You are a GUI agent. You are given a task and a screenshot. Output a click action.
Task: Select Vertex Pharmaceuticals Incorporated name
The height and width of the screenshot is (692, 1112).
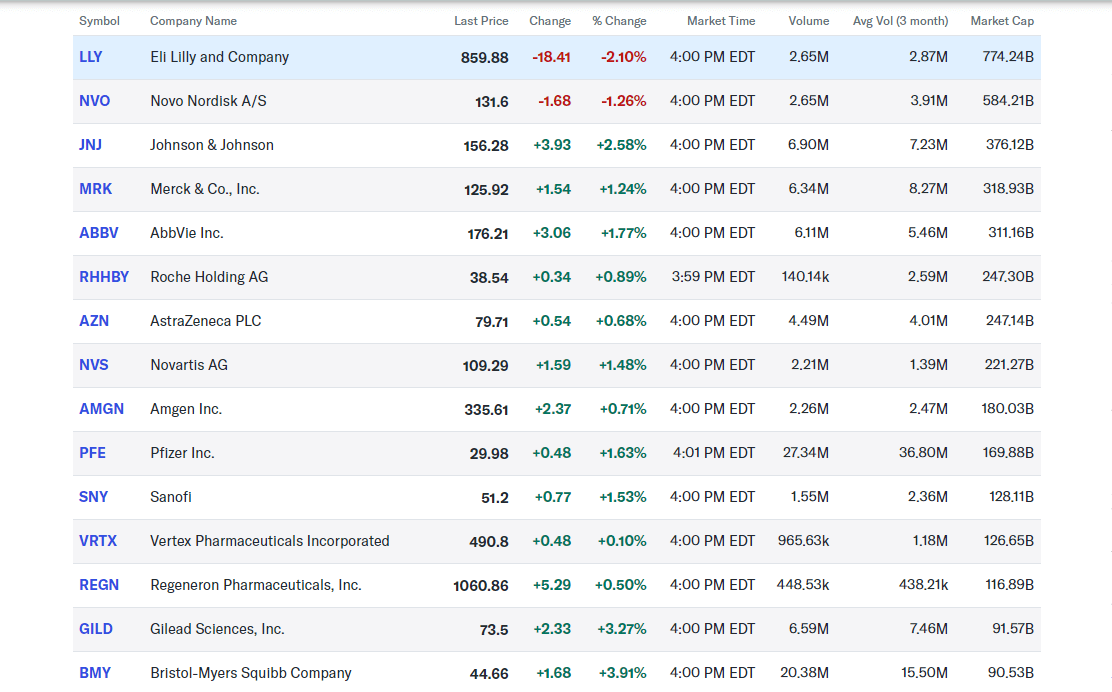(269, 540)
